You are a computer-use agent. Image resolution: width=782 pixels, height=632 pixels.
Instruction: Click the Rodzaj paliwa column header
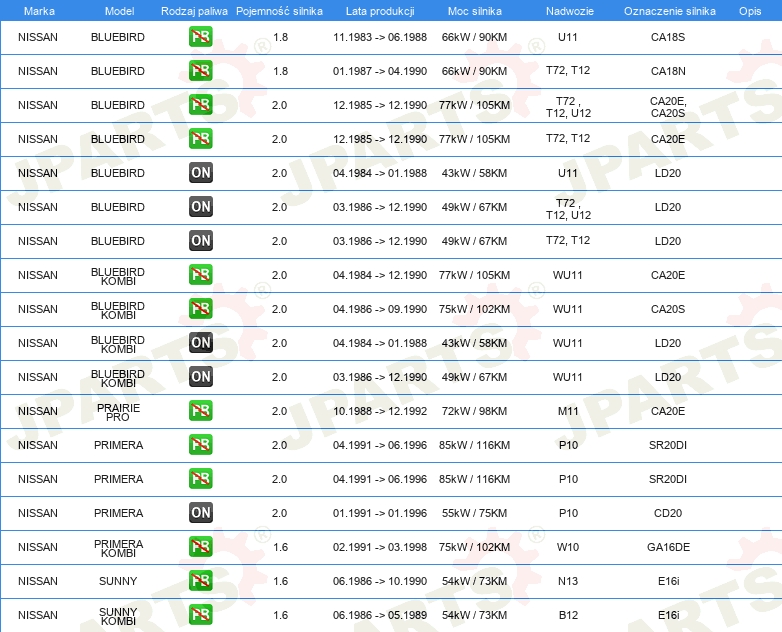(194, 11)
